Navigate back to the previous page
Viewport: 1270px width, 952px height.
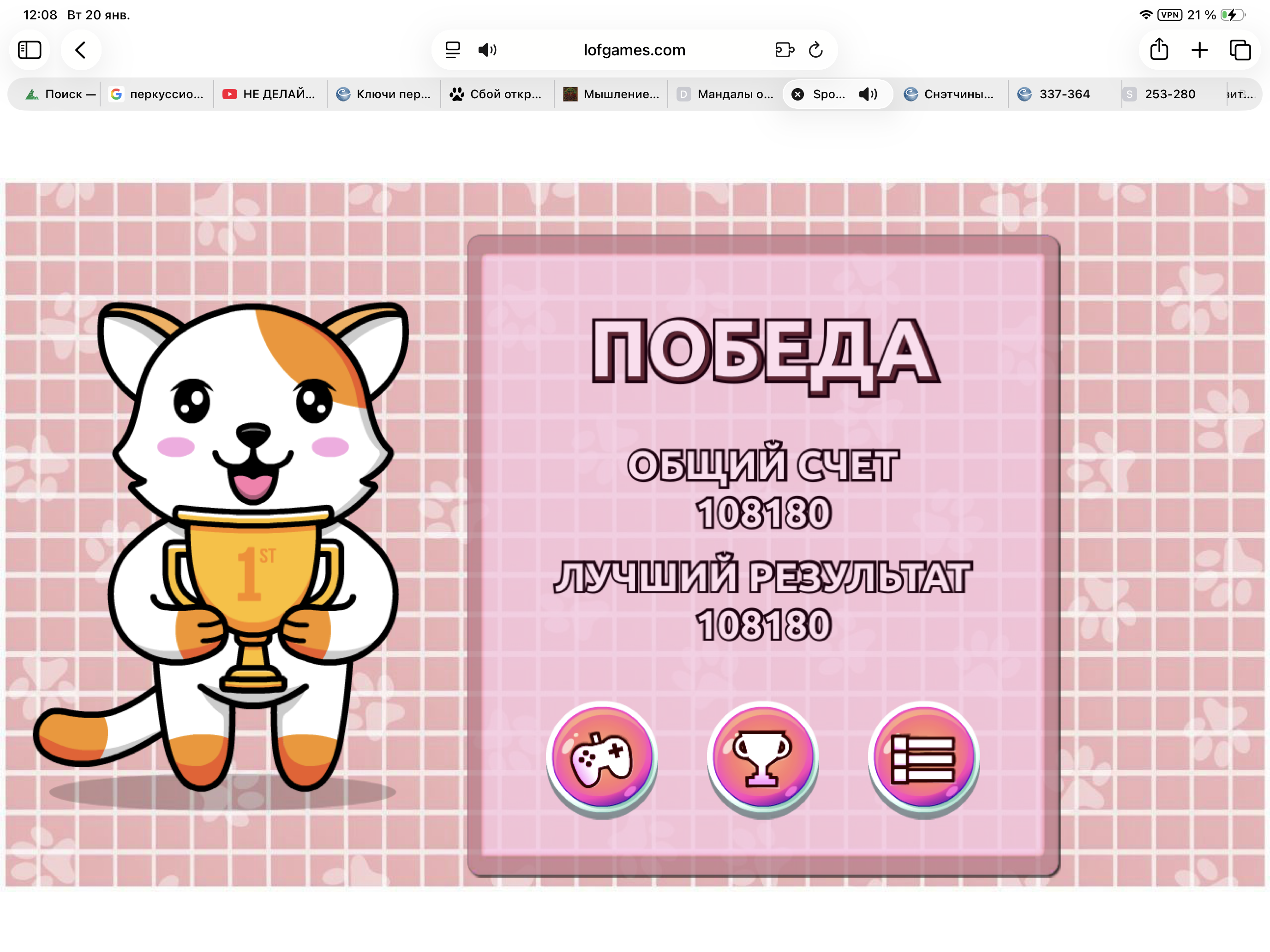tap(81, 50)
